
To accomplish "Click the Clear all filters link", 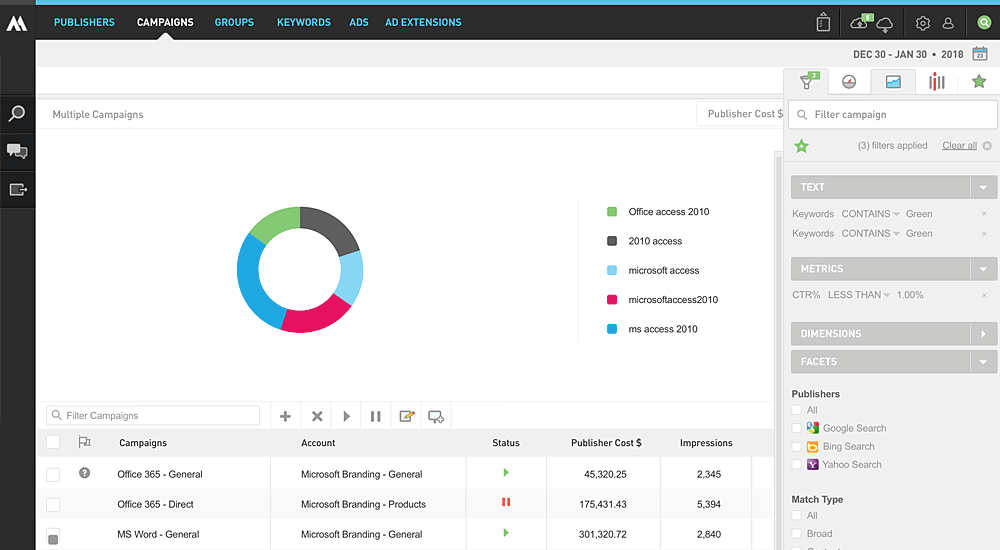I will click(959, 146).
